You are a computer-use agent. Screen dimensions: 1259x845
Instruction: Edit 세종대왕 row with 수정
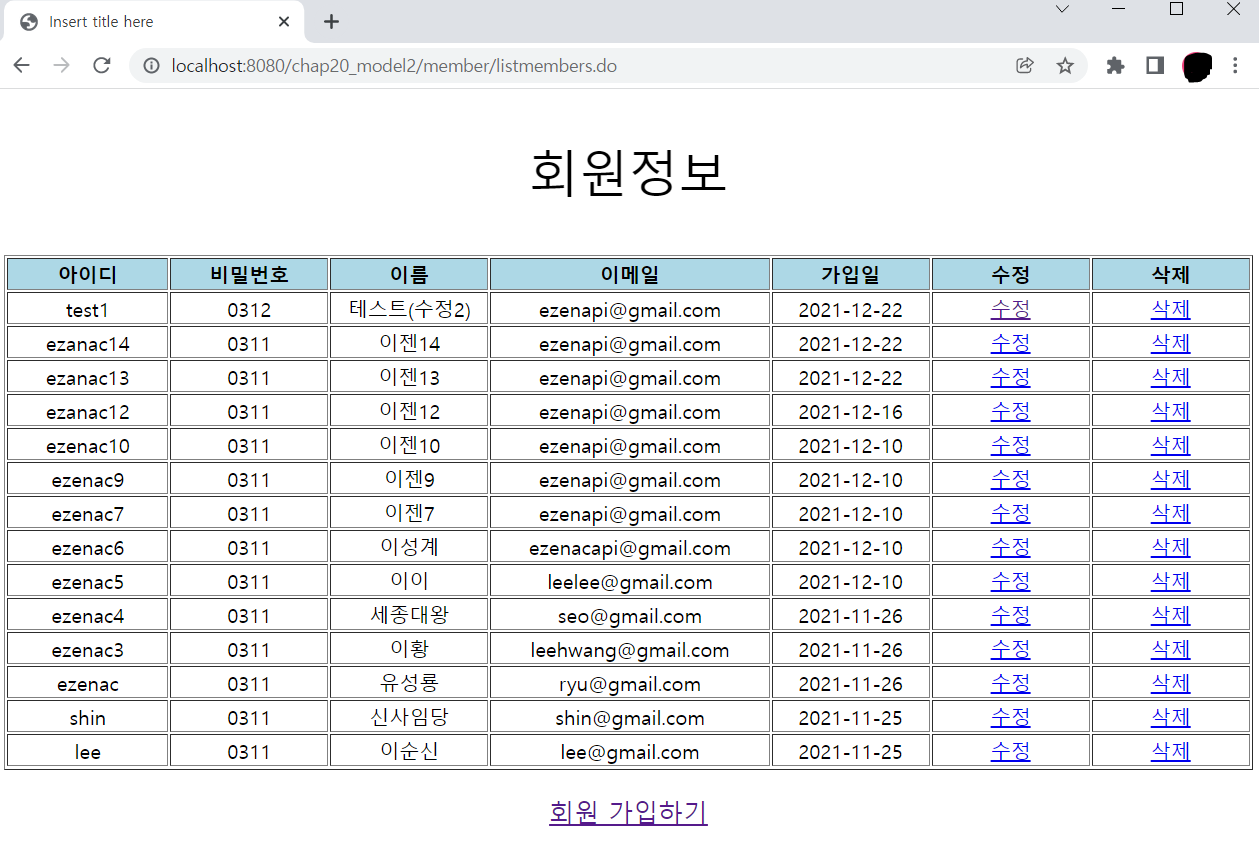coord(1011,615)
